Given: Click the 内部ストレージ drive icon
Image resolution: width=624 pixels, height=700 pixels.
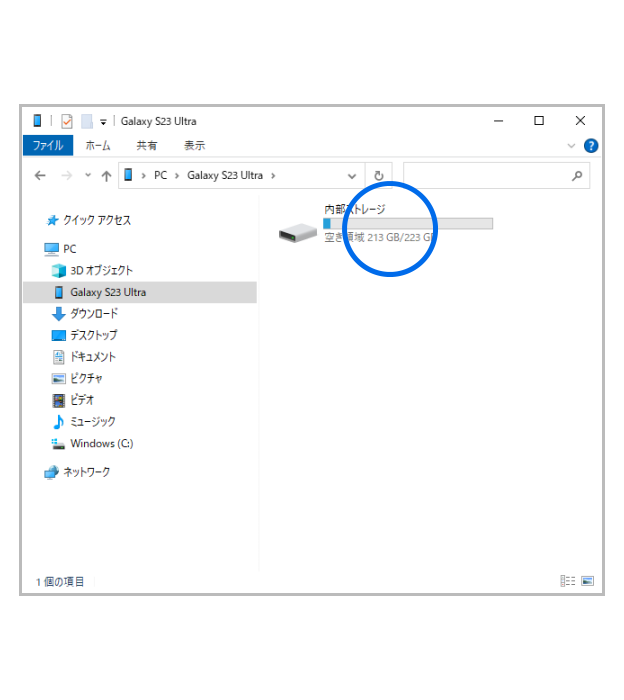Looking at the screenshot, I should point(298,233).
